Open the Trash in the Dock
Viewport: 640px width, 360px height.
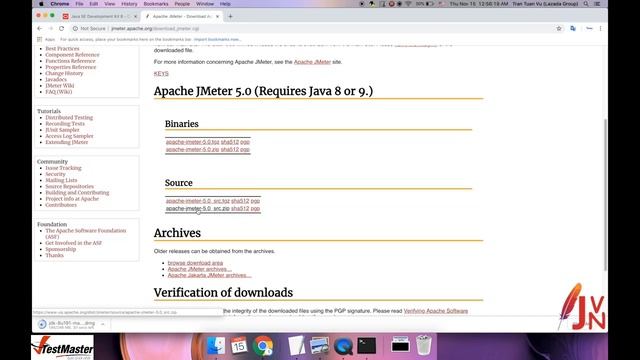(424, 346)
